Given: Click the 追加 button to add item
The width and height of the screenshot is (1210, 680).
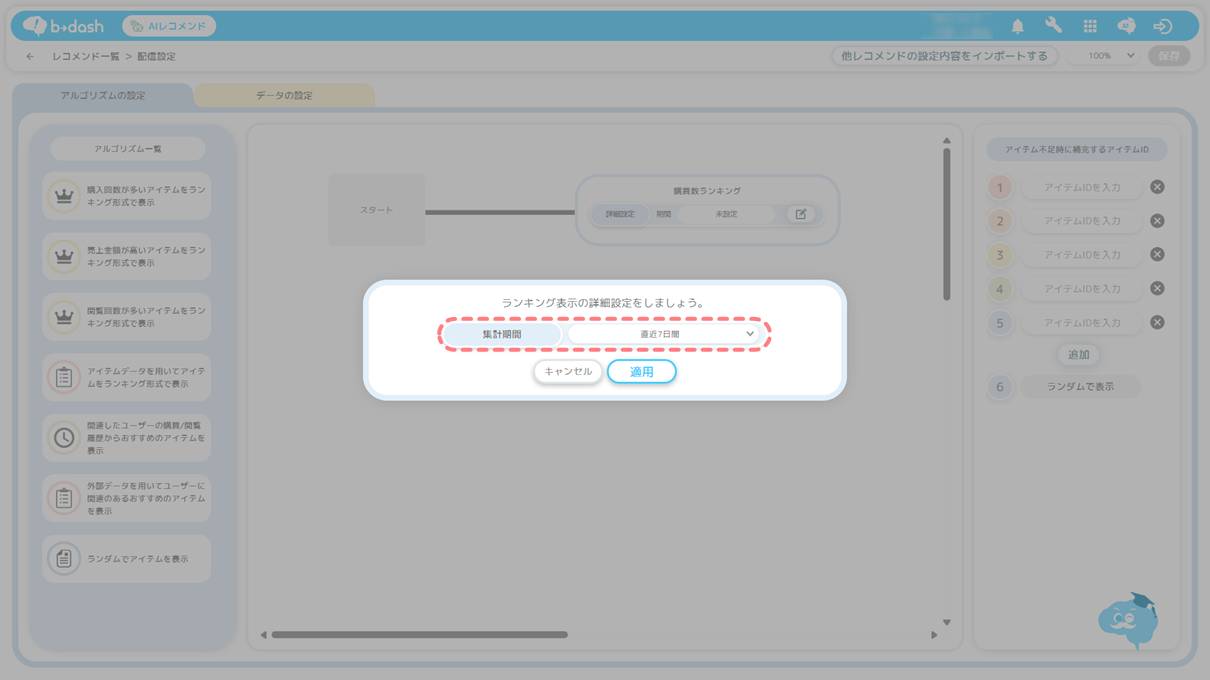Looking at the screenshot, I should 1078,355.
